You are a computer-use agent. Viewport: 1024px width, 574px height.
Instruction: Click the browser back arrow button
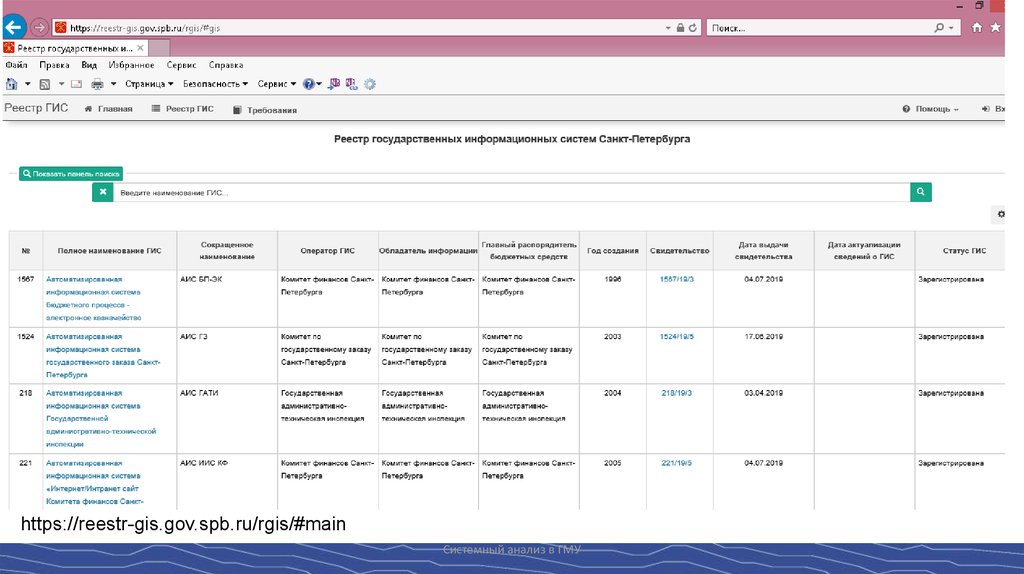click(14, 27)
